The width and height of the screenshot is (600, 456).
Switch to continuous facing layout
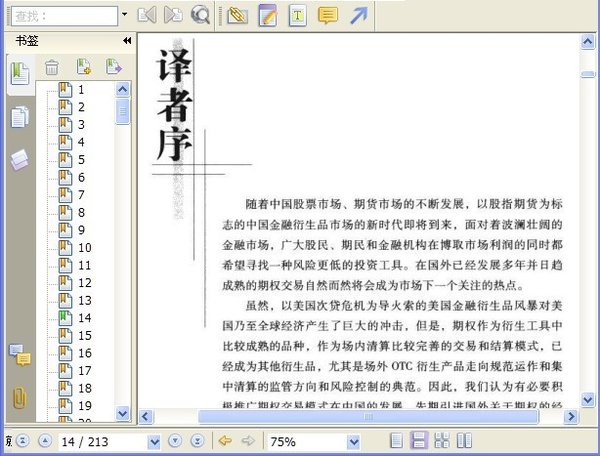442,441
